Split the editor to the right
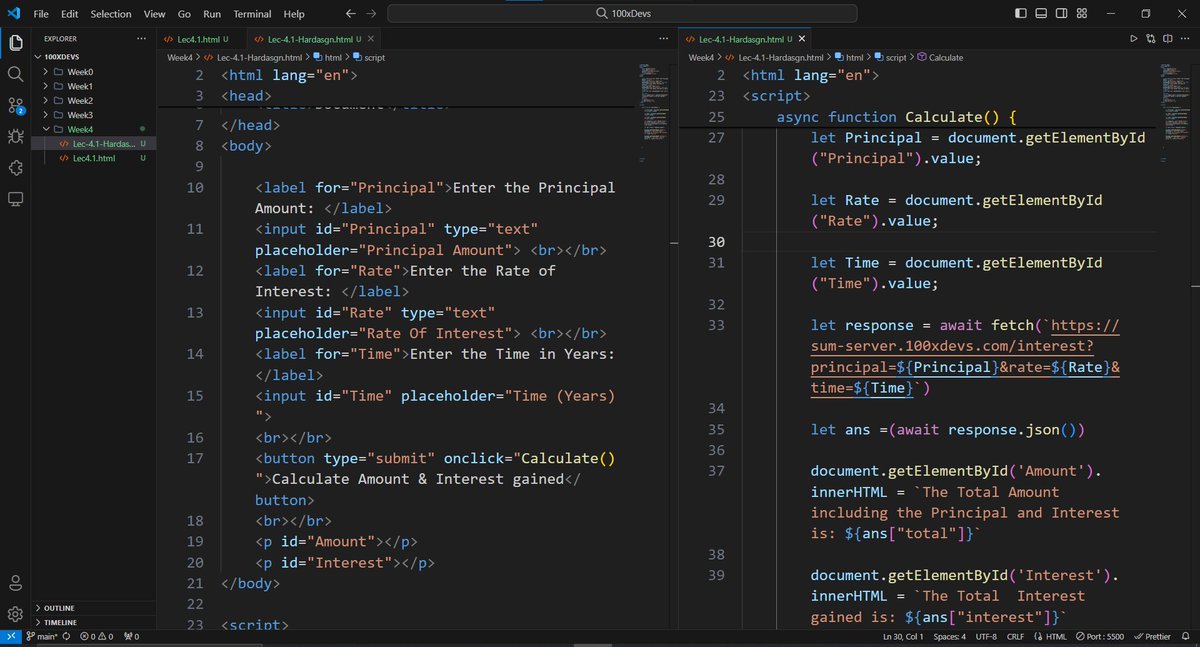Screen dimensions: 1200x647 [x=1167, y=39]
